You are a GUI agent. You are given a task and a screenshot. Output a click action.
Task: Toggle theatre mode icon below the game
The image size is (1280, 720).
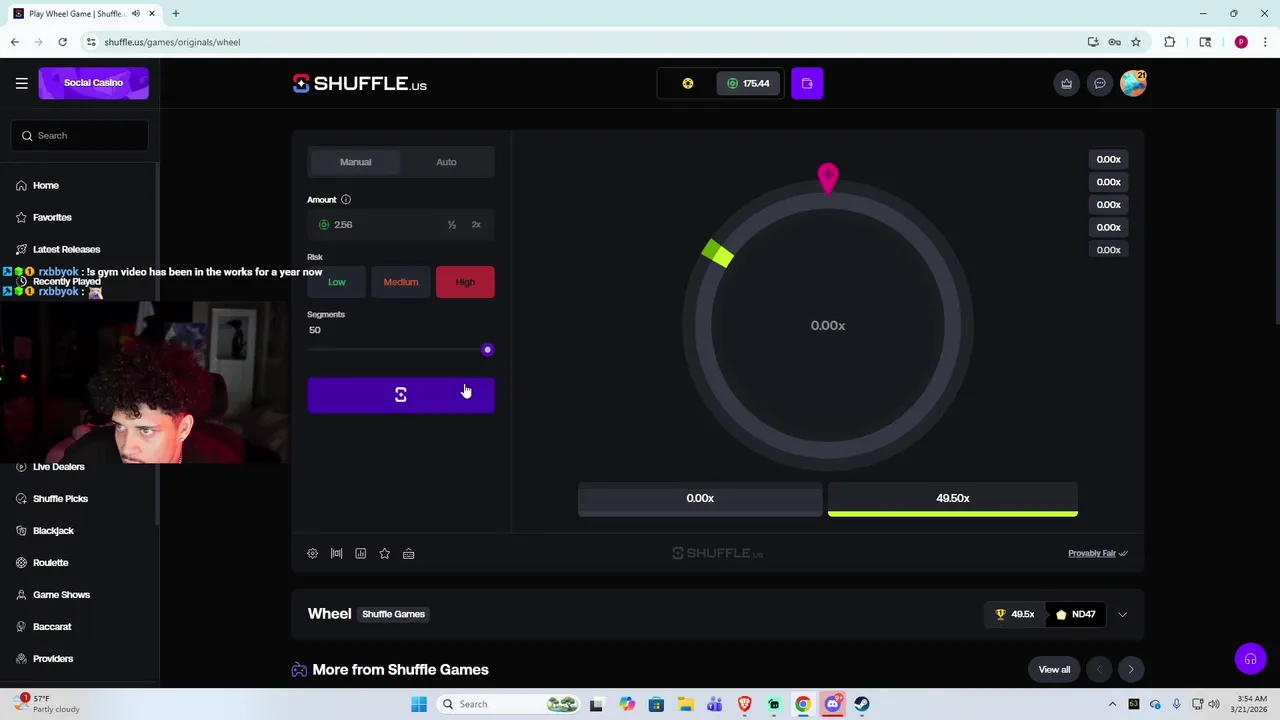click(337, 553)
